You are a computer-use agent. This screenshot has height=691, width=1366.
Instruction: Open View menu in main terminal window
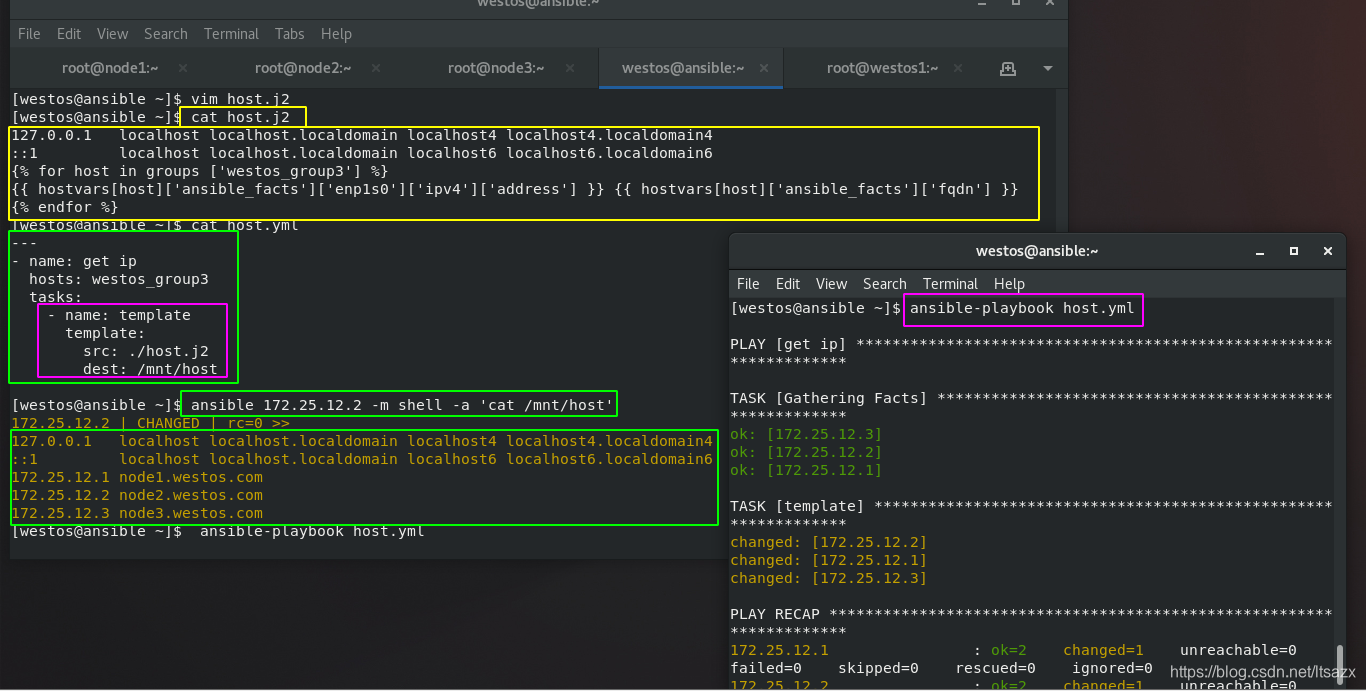pyautogui.click(x=112, y=33)
